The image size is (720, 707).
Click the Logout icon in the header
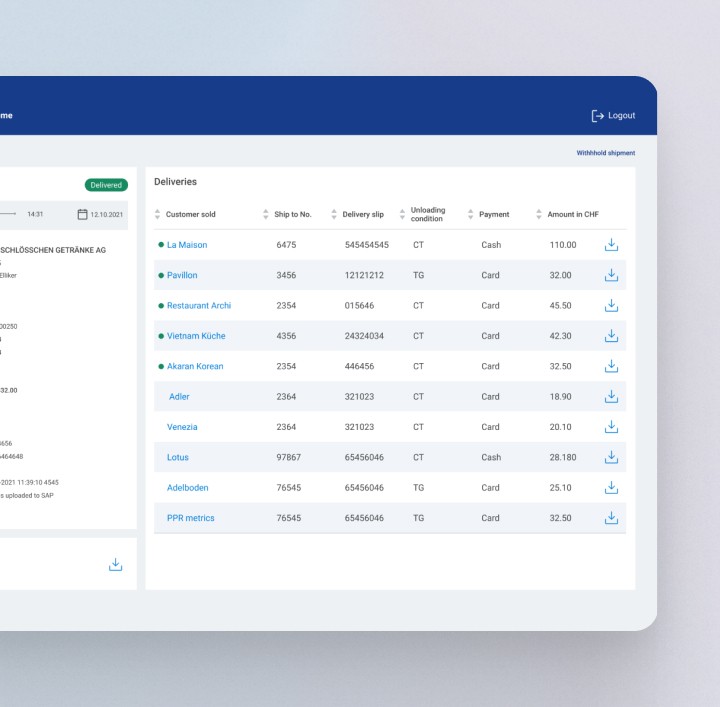click(597, 116)
